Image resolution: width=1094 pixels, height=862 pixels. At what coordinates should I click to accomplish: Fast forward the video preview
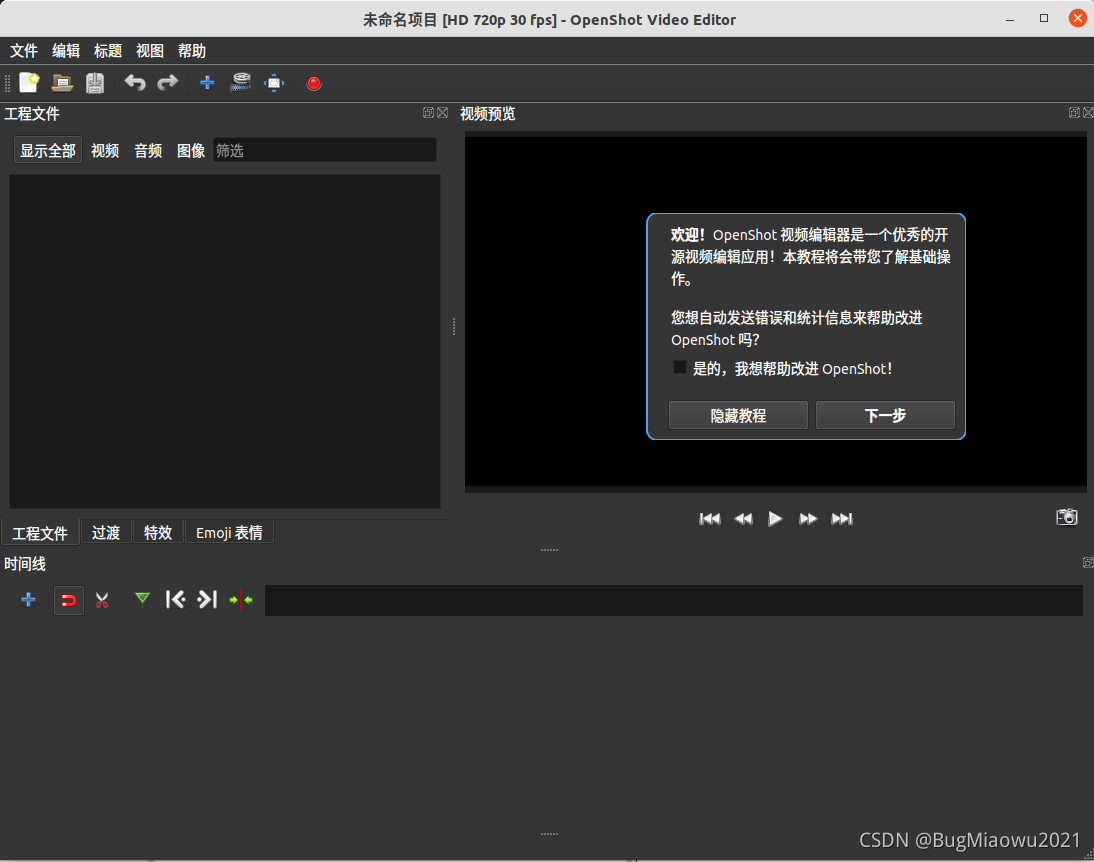808,519
